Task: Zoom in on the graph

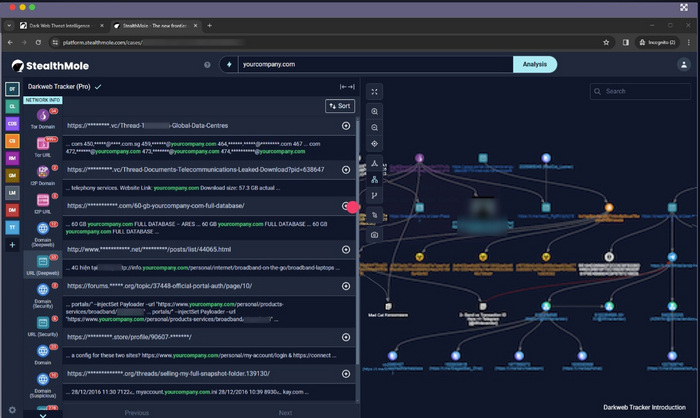Action: (x=374, y=112)
